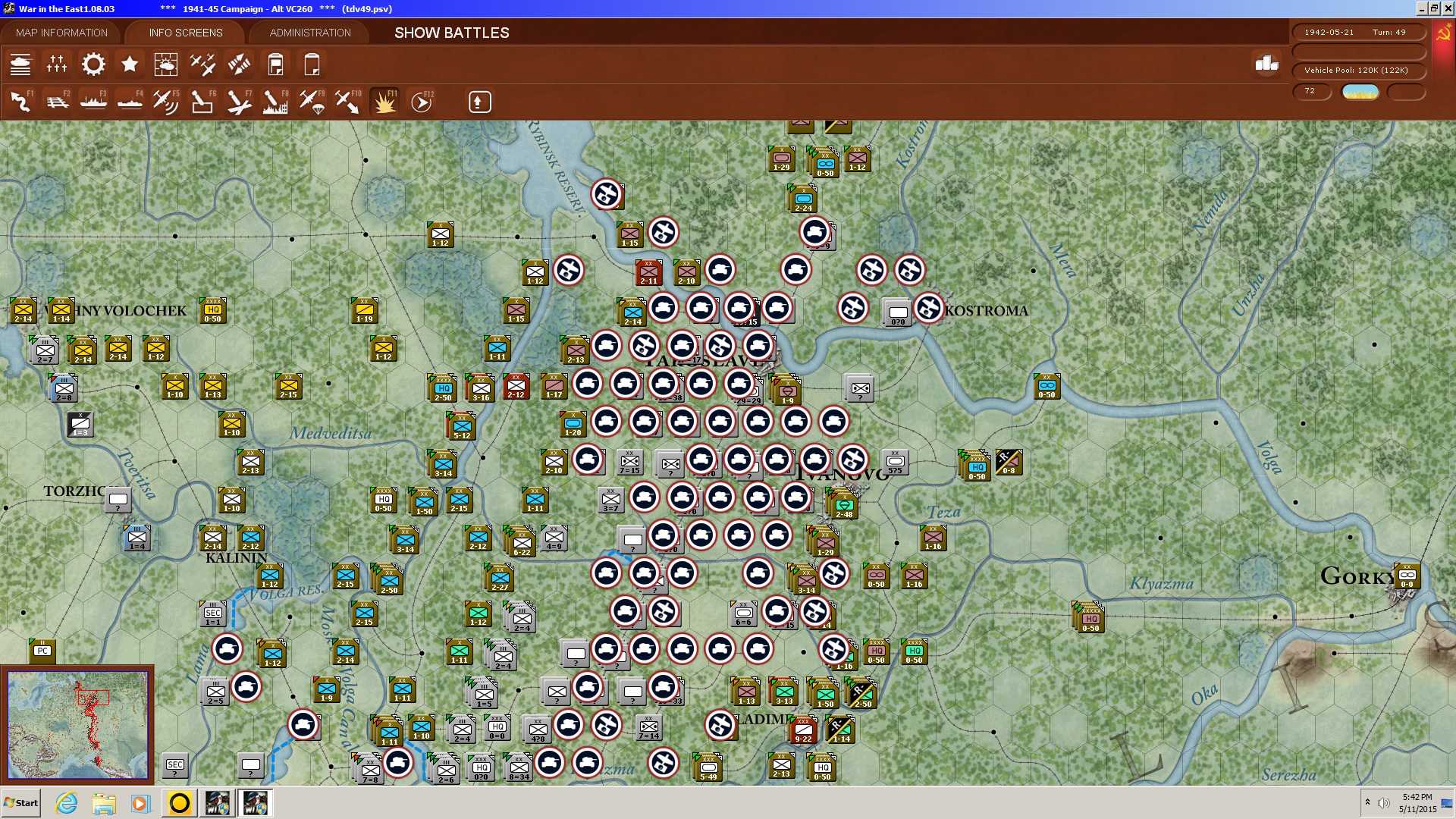Select the red 2-11 unit counter

pyautogui.click(x=649, y=272)
